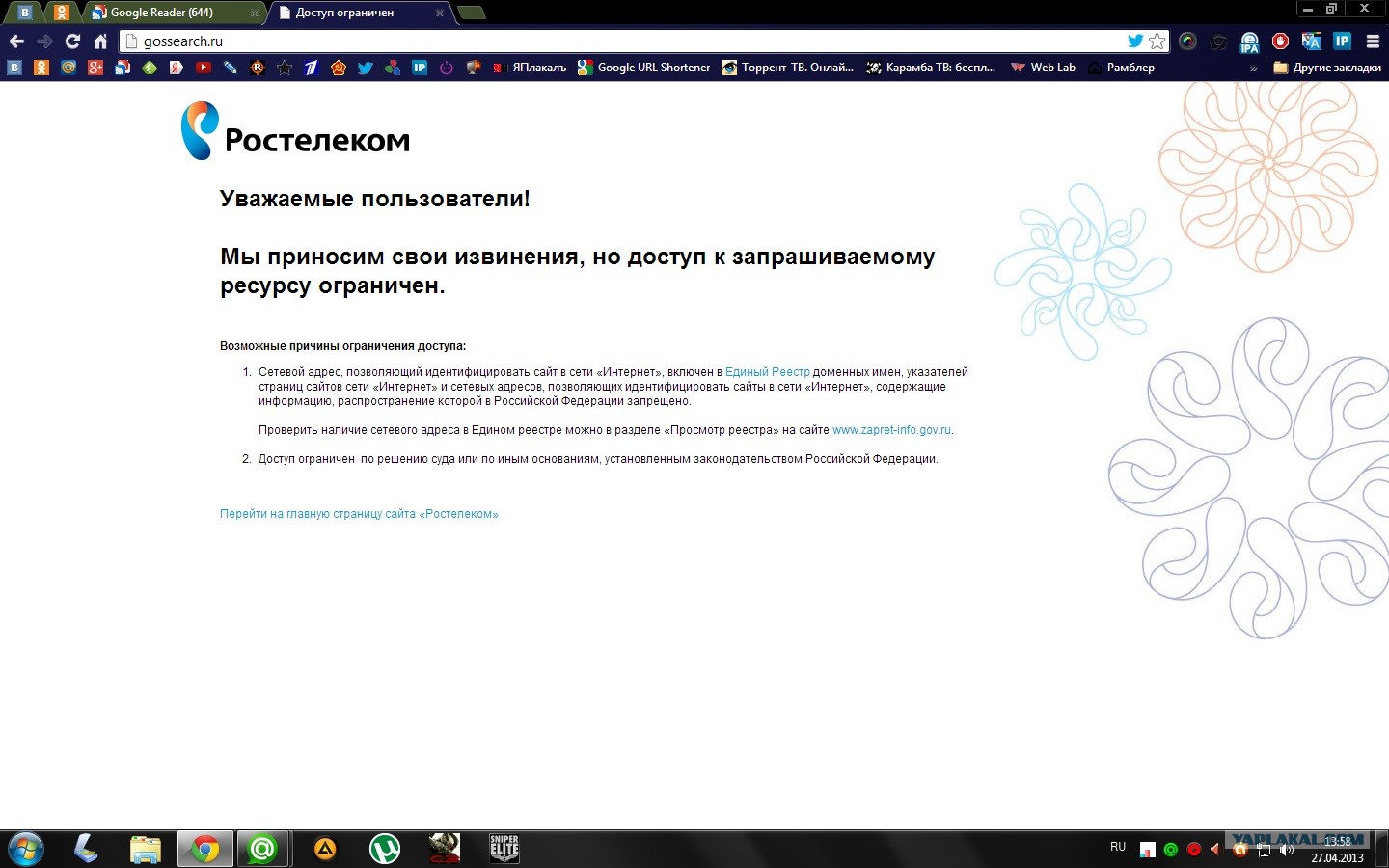Open the IP bookmark in bookmarks bar
This screenshot has width=1389, height=868.
pos(420,68)
